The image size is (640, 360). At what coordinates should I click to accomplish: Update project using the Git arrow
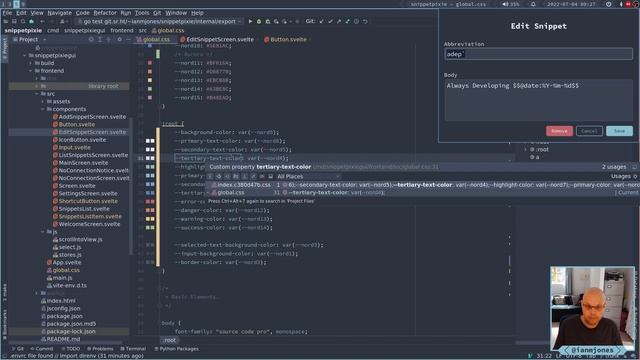click(322, 21)
